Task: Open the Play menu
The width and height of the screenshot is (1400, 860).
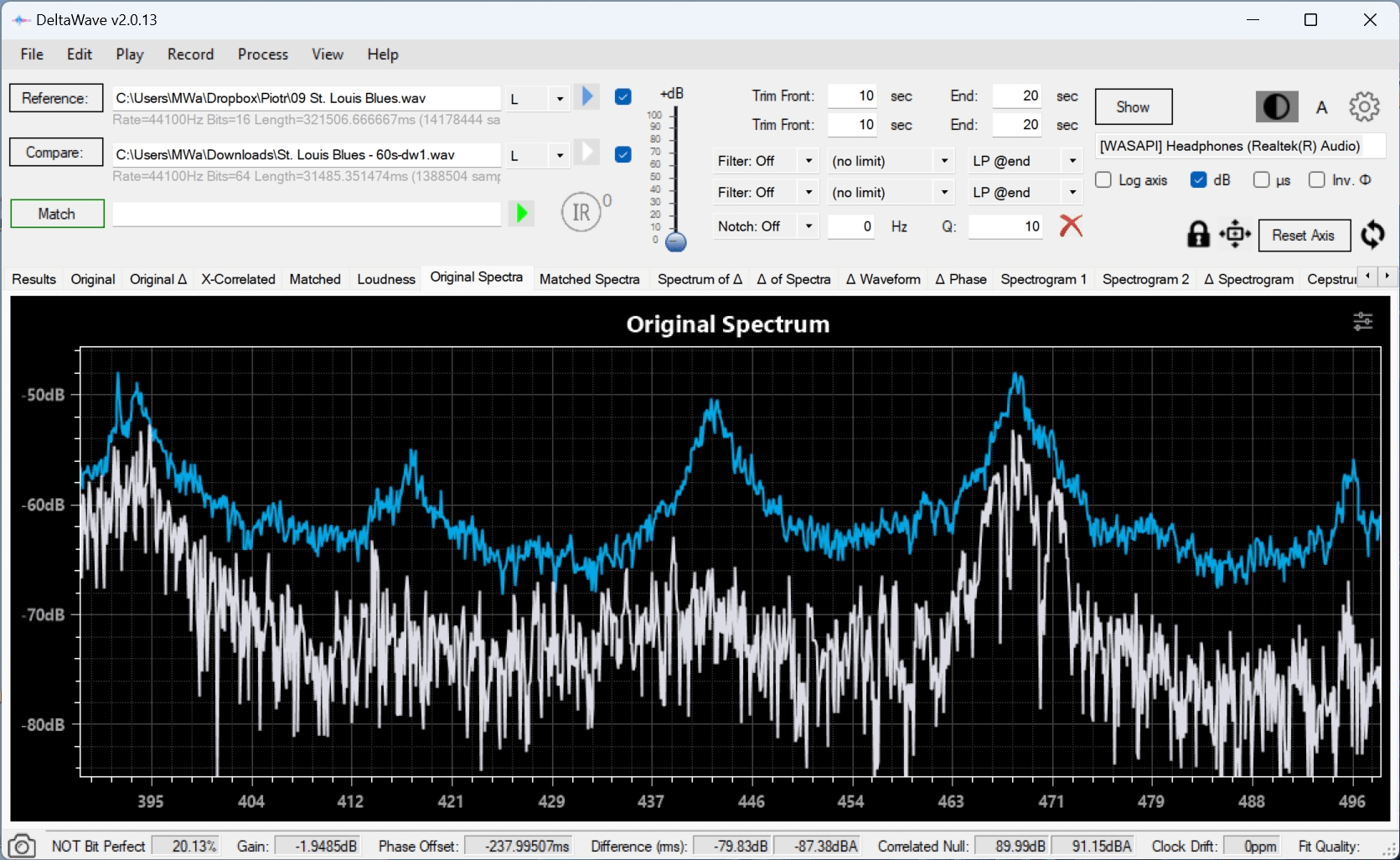Action: tap(130, 54)
